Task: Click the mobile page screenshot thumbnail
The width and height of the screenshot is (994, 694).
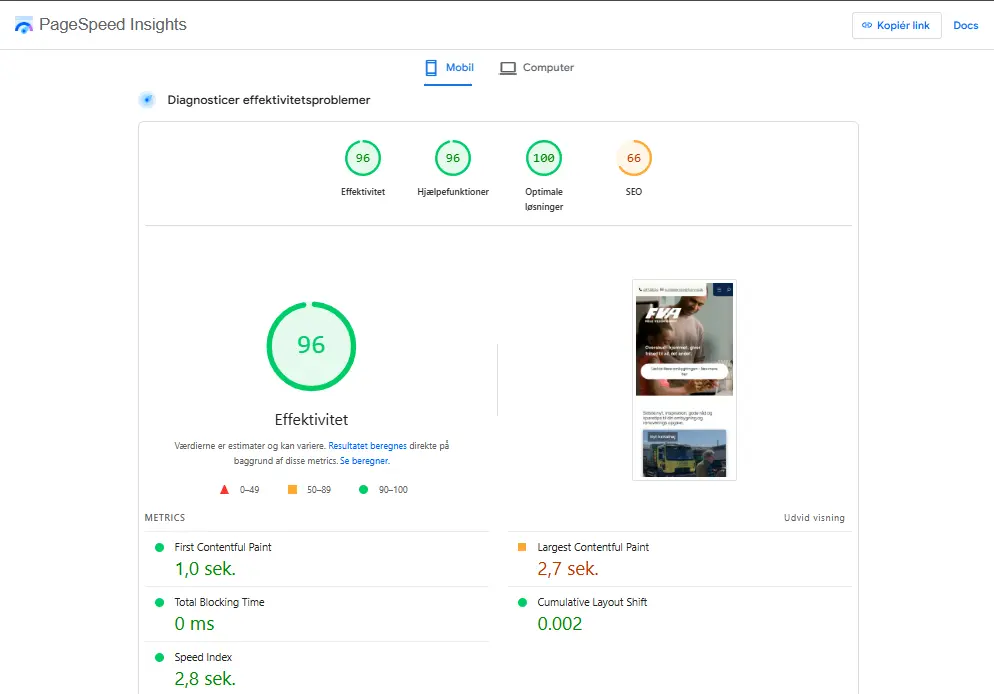Action: coord(684,380)
